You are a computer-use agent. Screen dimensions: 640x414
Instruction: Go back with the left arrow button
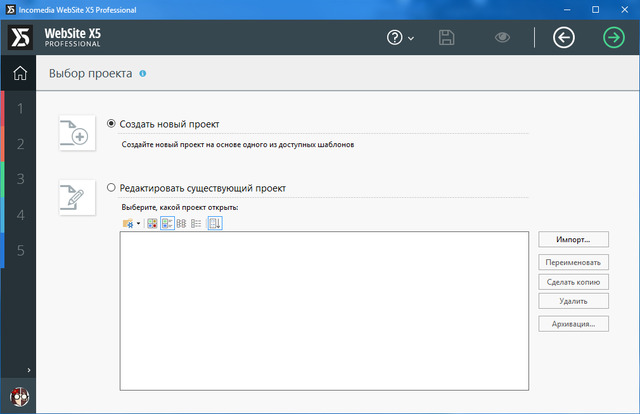(564, 38)
